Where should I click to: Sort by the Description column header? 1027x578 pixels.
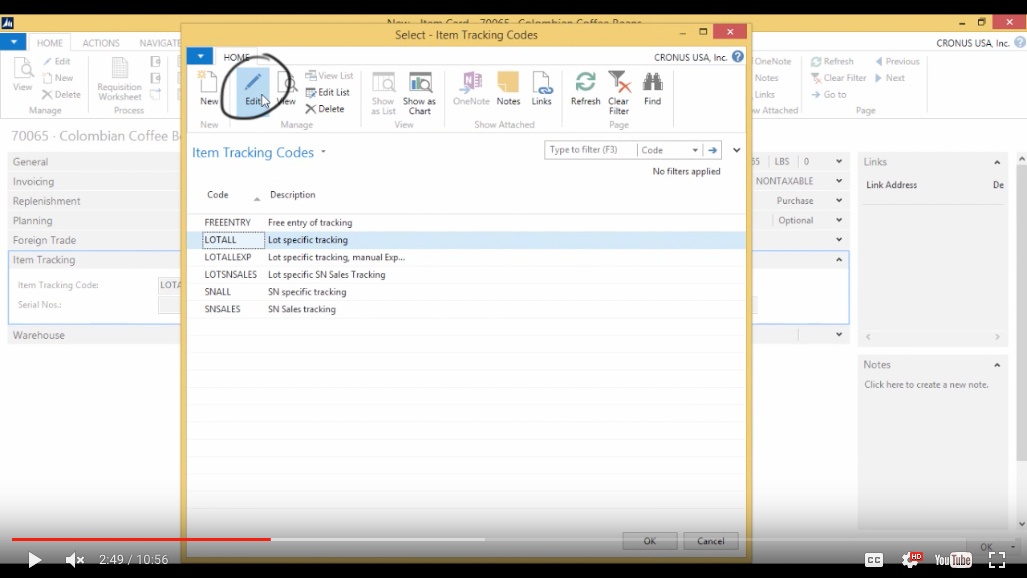(293, 195)
